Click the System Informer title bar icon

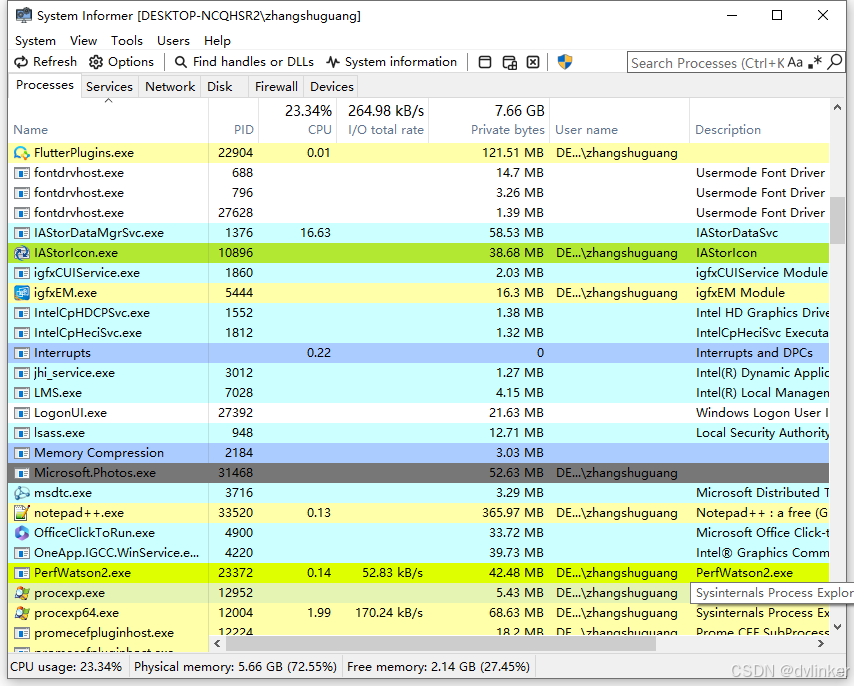[23, 15]
